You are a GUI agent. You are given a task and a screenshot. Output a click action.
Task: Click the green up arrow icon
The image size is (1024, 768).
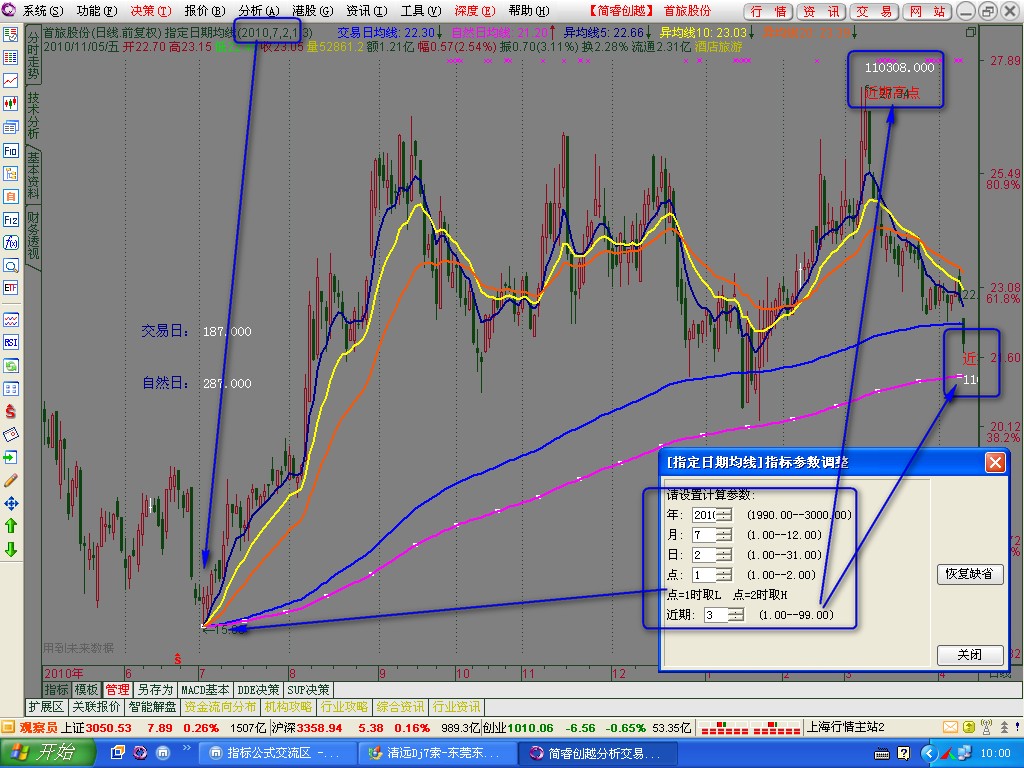coord(10,526)
